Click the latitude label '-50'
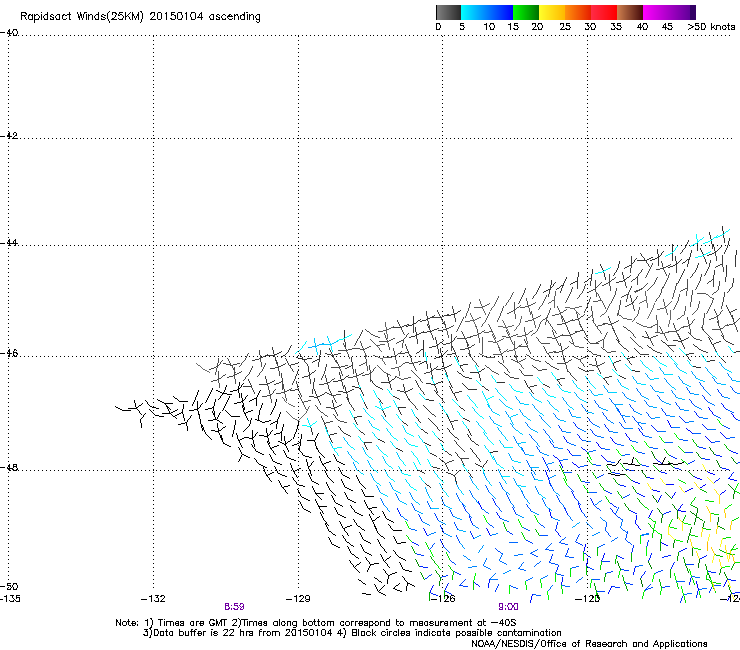The width and height of the screenshot is (740, 650). (x=9, y=586)
